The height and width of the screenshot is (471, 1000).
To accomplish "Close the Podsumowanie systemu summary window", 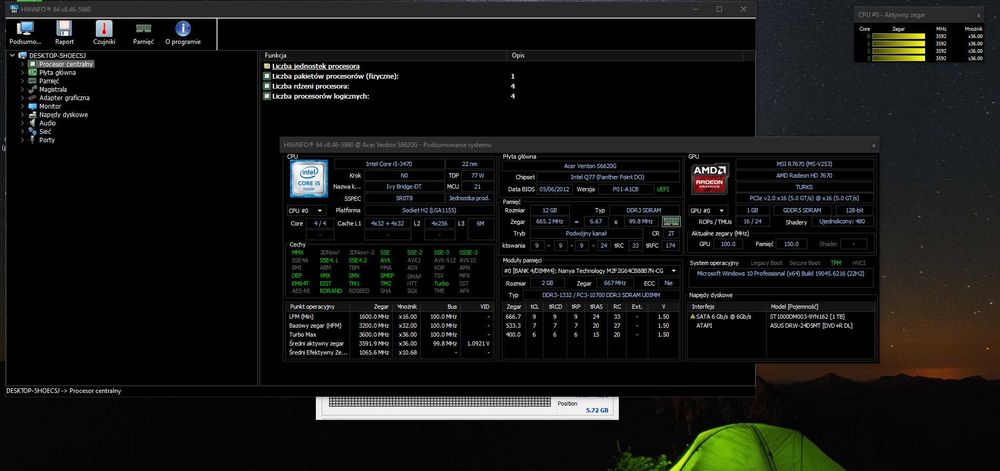I will coord(873,145).
